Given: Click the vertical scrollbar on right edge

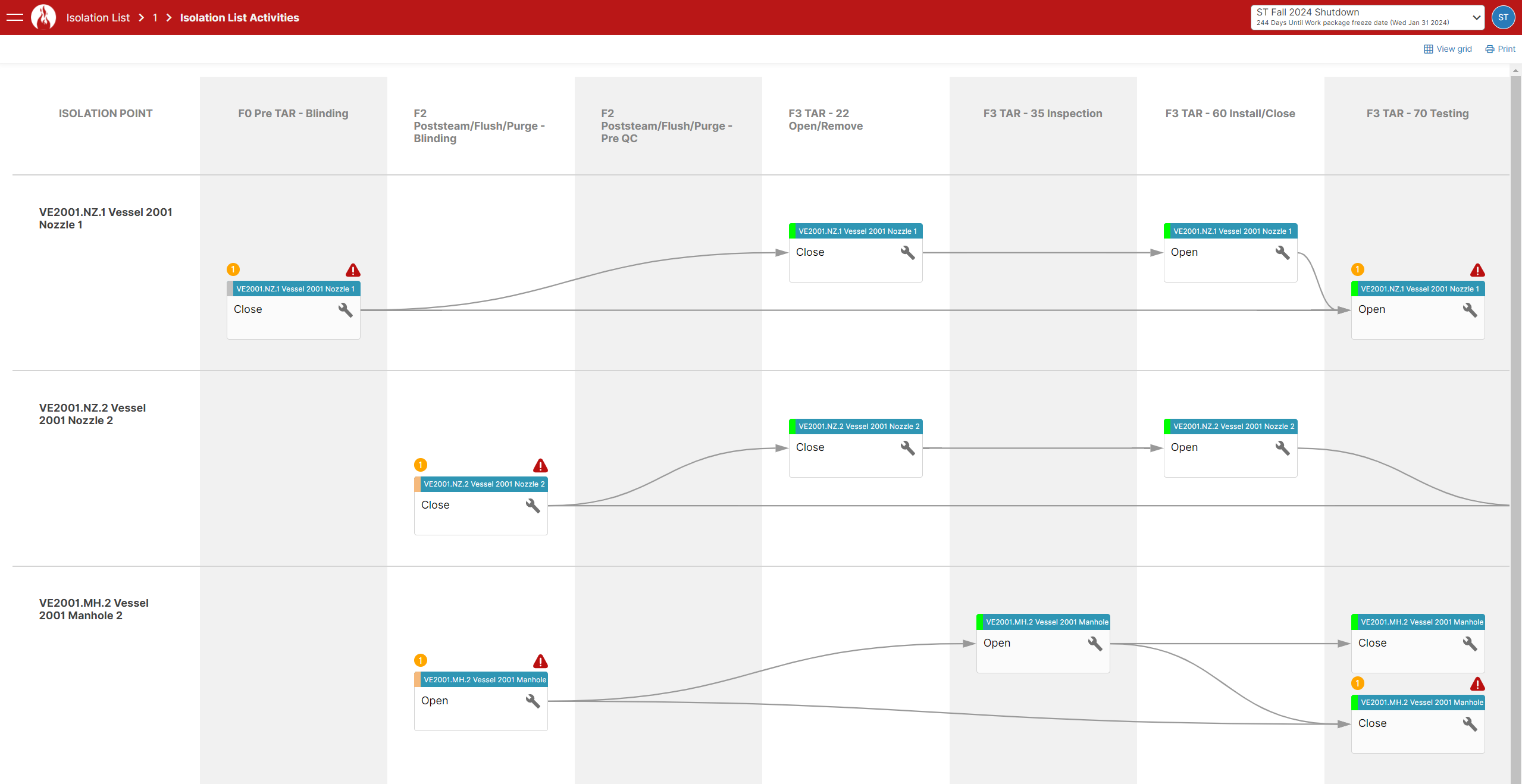Looking at the screenshot, I should pos(1515,416).
